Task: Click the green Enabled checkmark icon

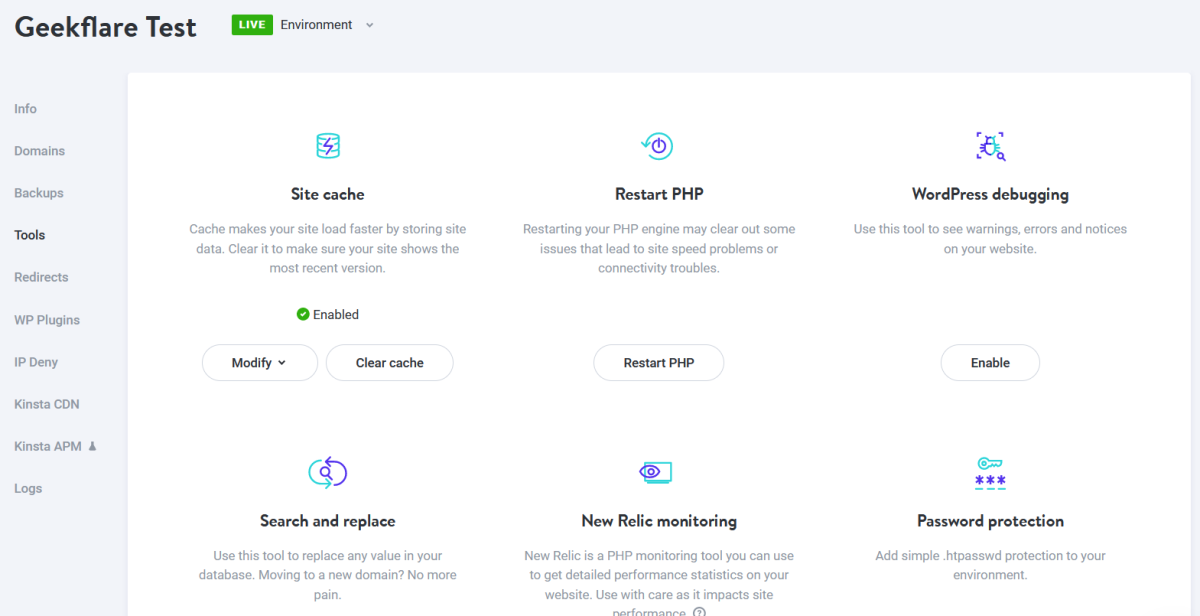Action: point(303,314)
